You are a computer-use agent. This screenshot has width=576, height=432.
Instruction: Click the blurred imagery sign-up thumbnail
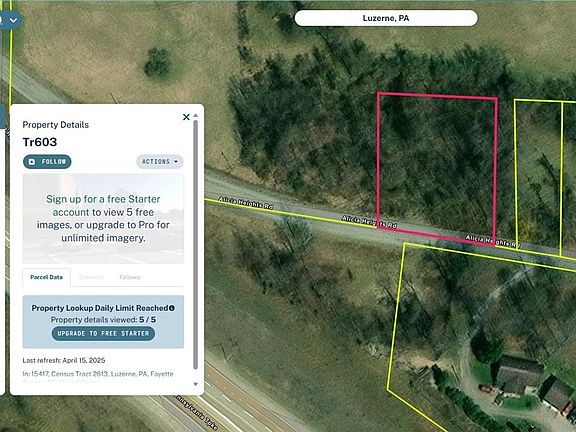tap(103, 219)
